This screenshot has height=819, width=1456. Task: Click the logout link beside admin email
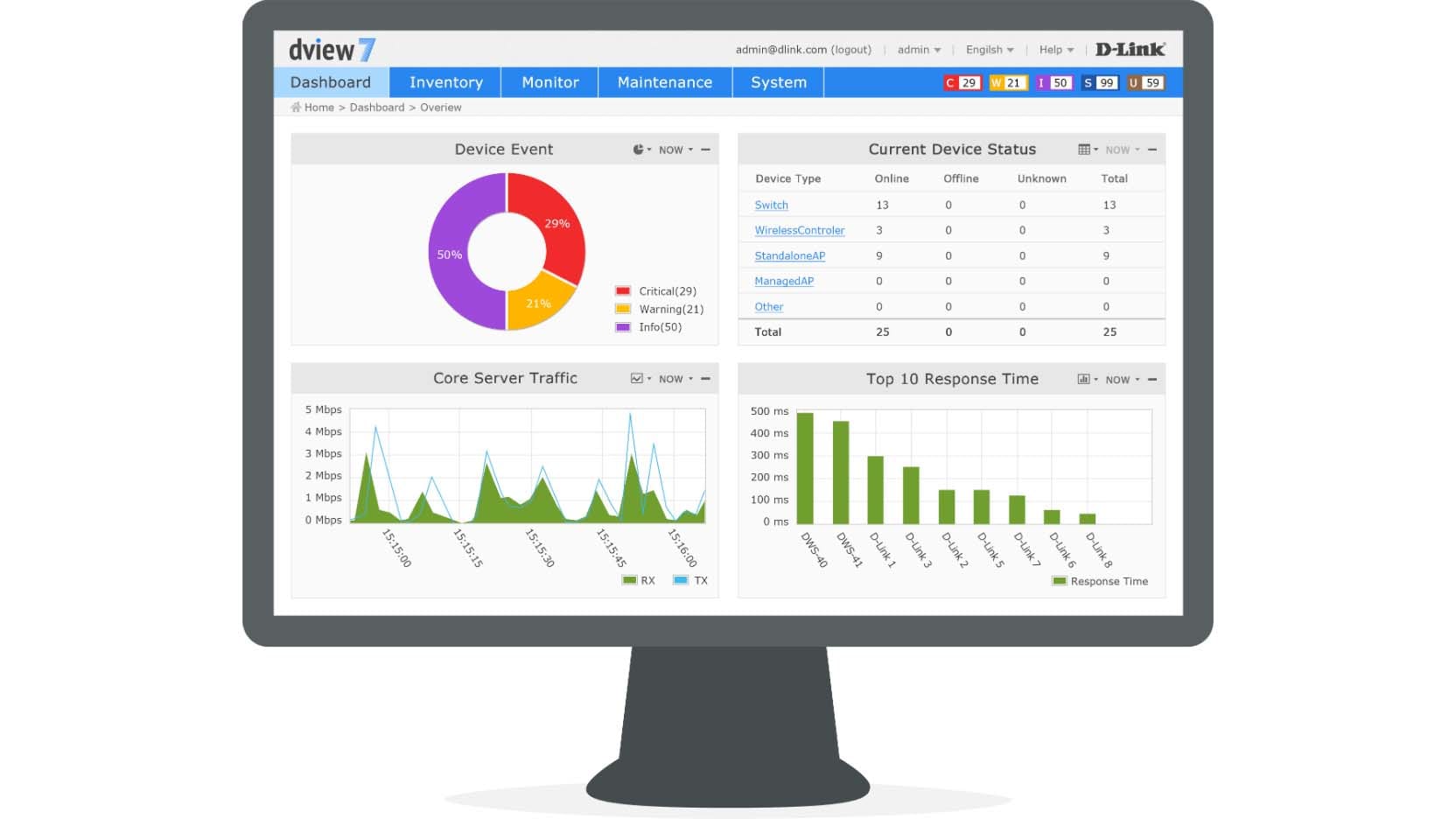850,50
